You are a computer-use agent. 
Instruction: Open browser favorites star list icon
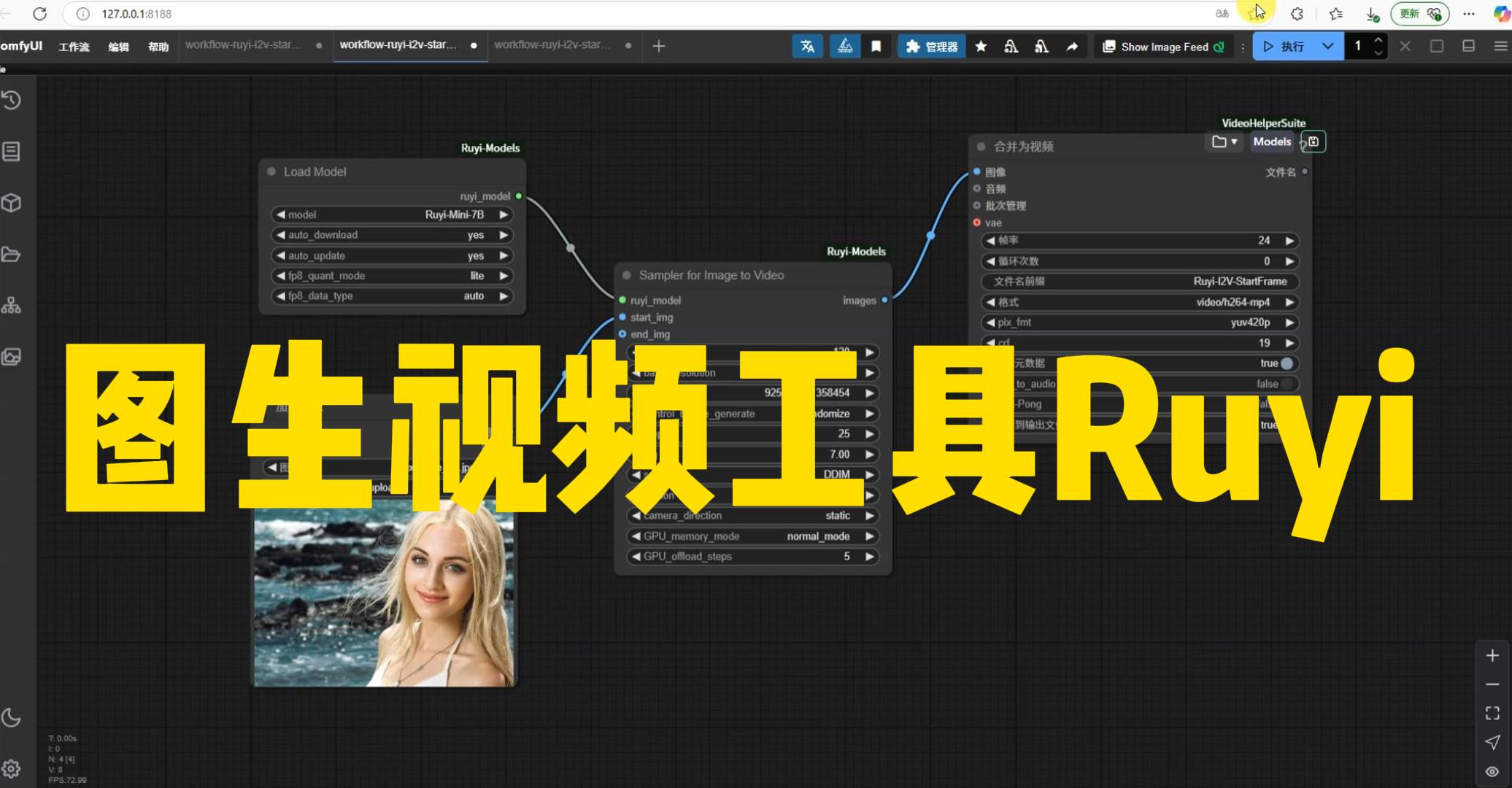(x=1336, y=14)
